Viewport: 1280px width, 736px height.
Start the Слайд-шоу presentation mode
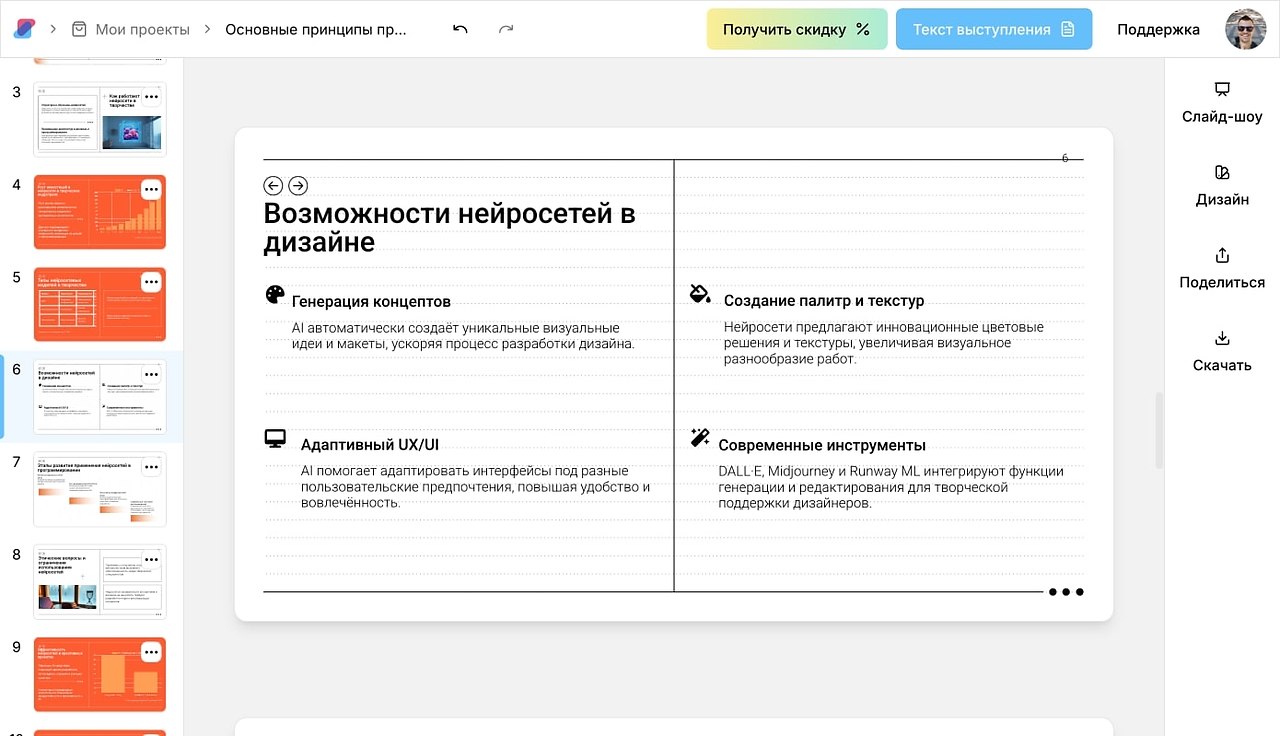point(1221,103)
